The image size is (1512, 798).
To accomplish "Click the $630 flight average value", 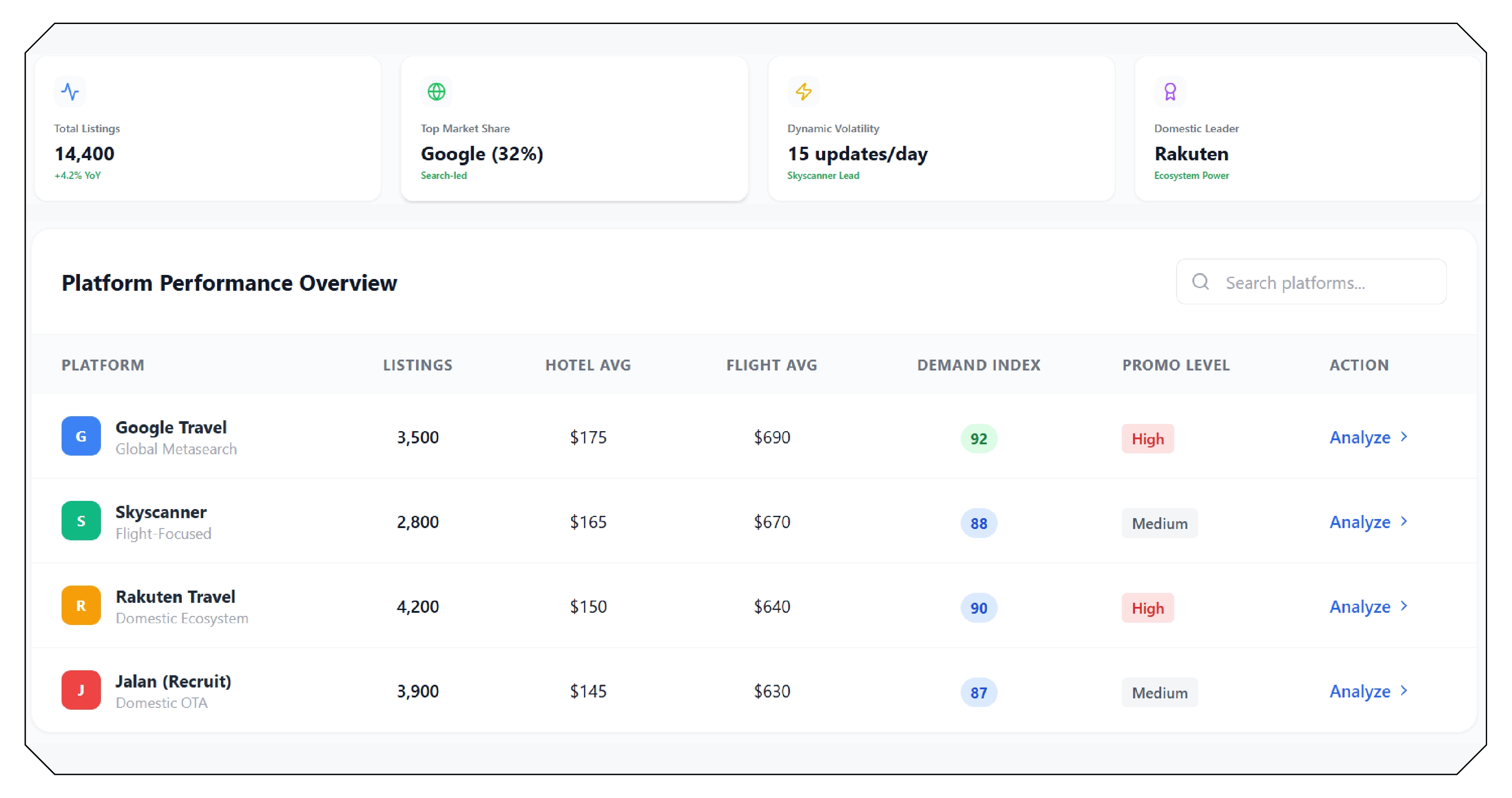I will (x=772, y=691).
